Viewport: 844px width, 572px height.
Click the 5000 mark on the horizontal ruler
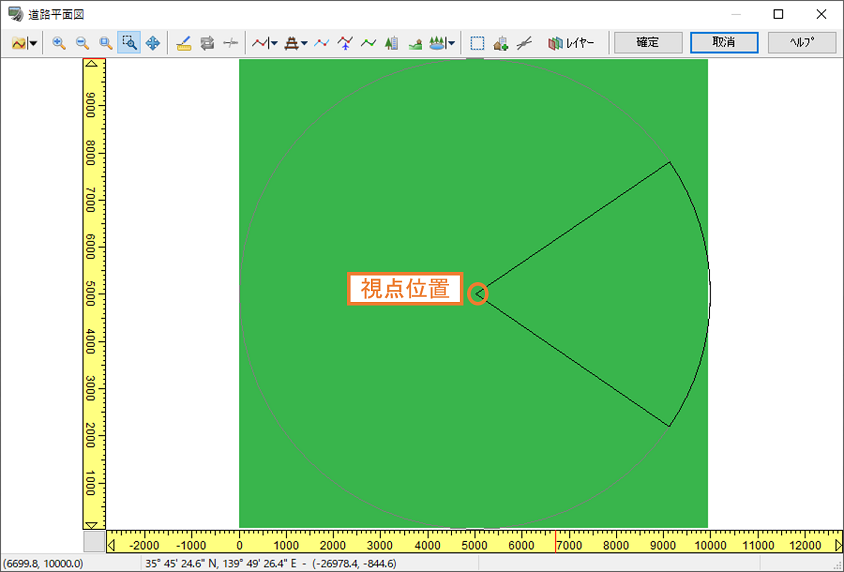[474, 546]
